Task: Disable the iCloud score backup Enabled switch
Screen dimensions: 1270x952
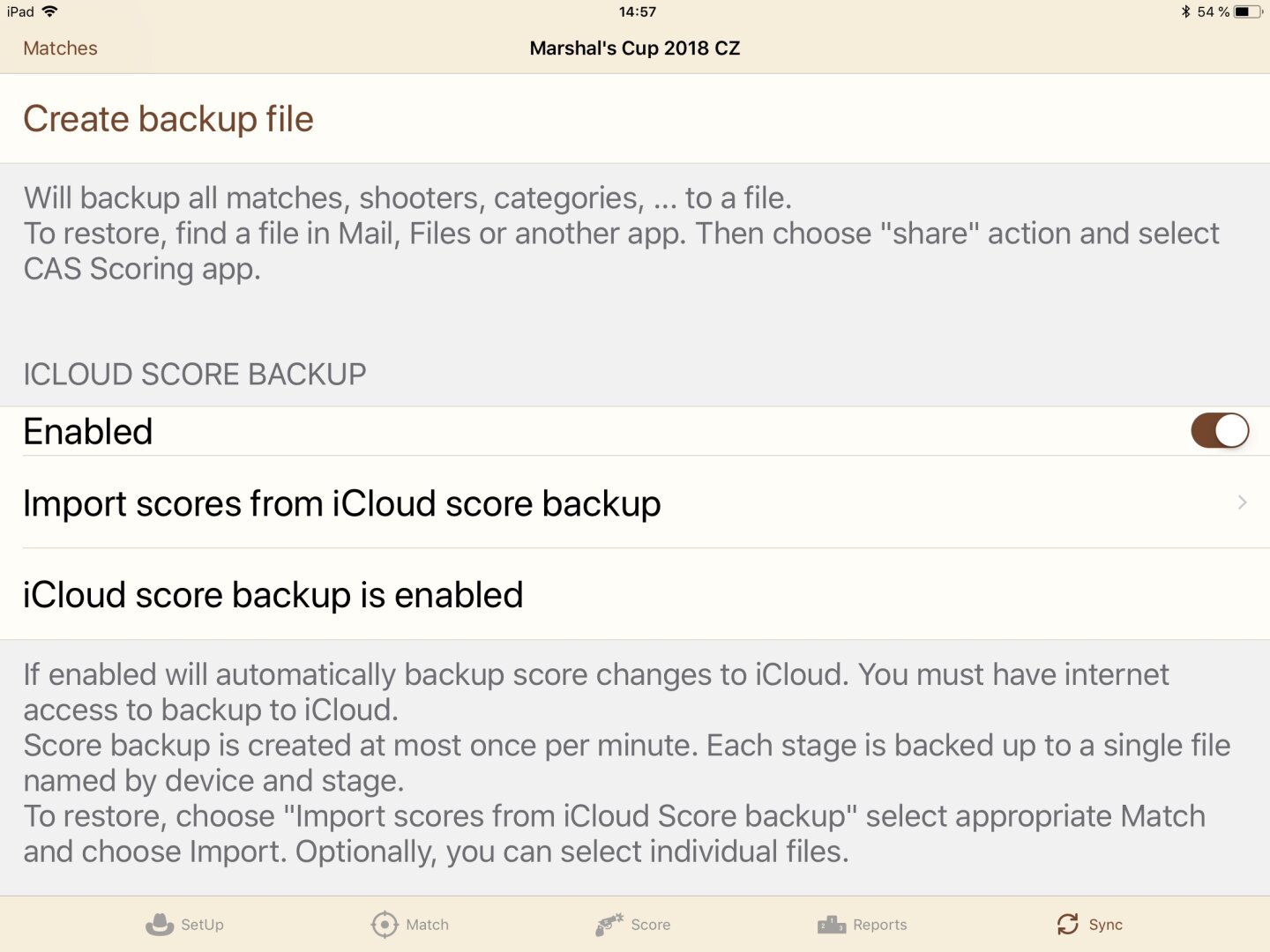Action: pyautogui.click(x=1220, y=431)
